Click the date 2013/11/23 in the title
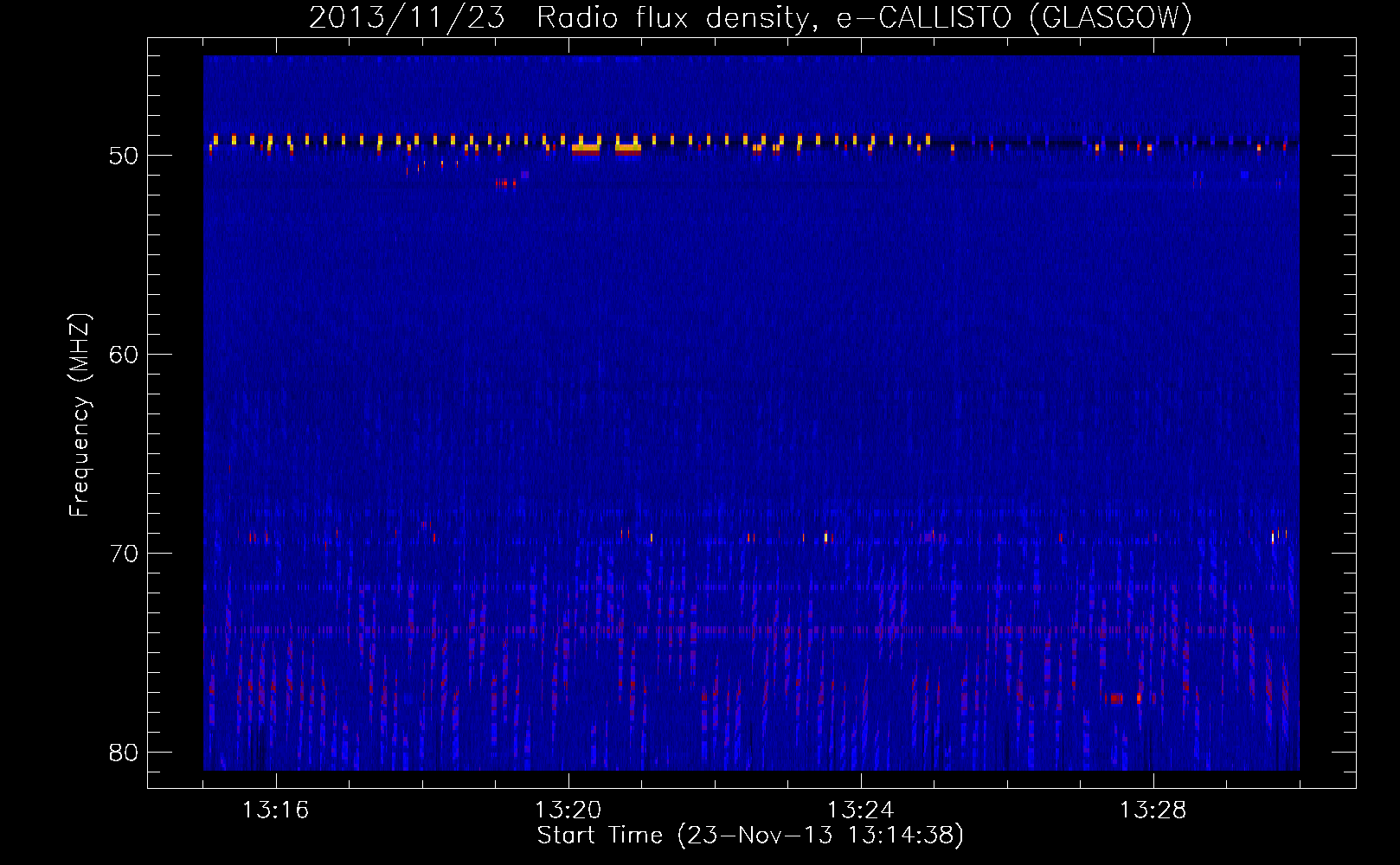This screenshot has width=1400, height=865. pyautogui.click(x=407, y=17)
